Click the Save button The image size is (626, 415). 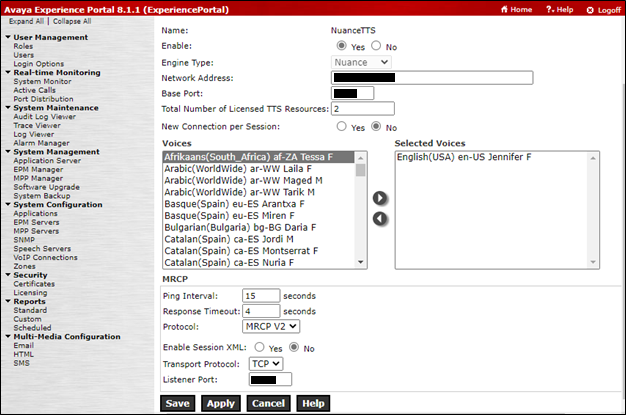tap(177, 403)
